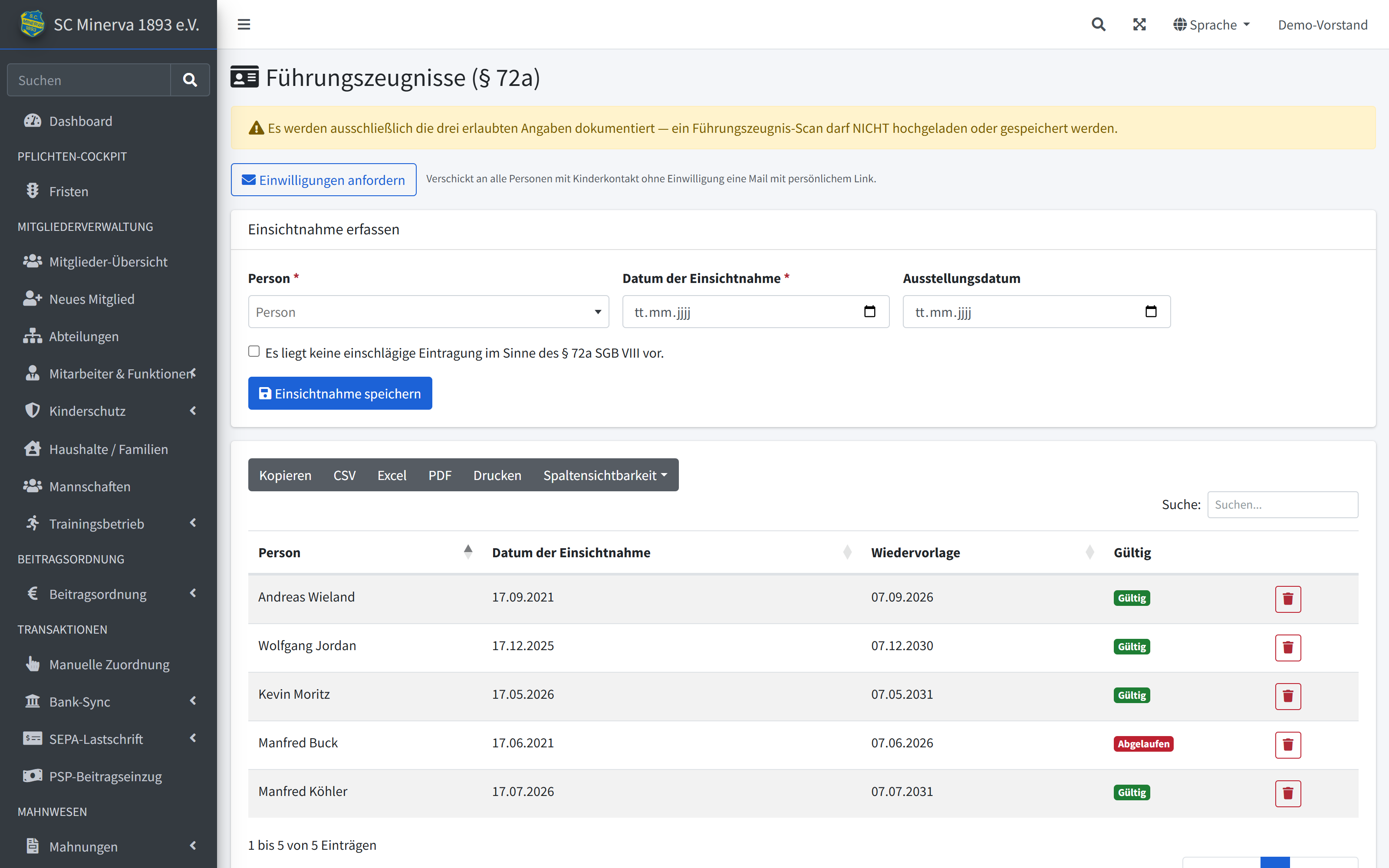Toggle the sidebar hamburger menu
Viewport: 1389px width, 868px height.
point(244,25)
